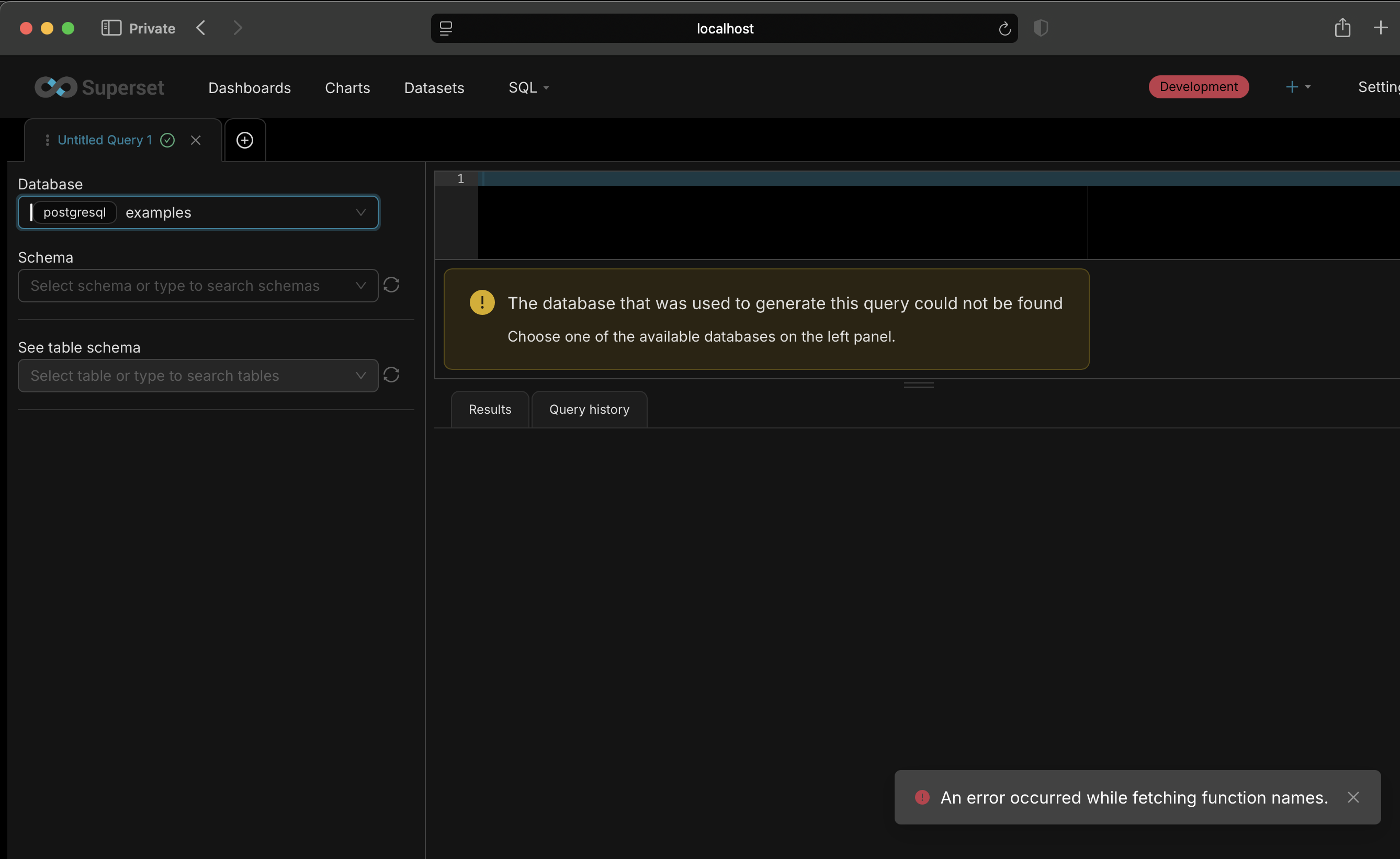Open the Dashboards page

coord(250,87)
